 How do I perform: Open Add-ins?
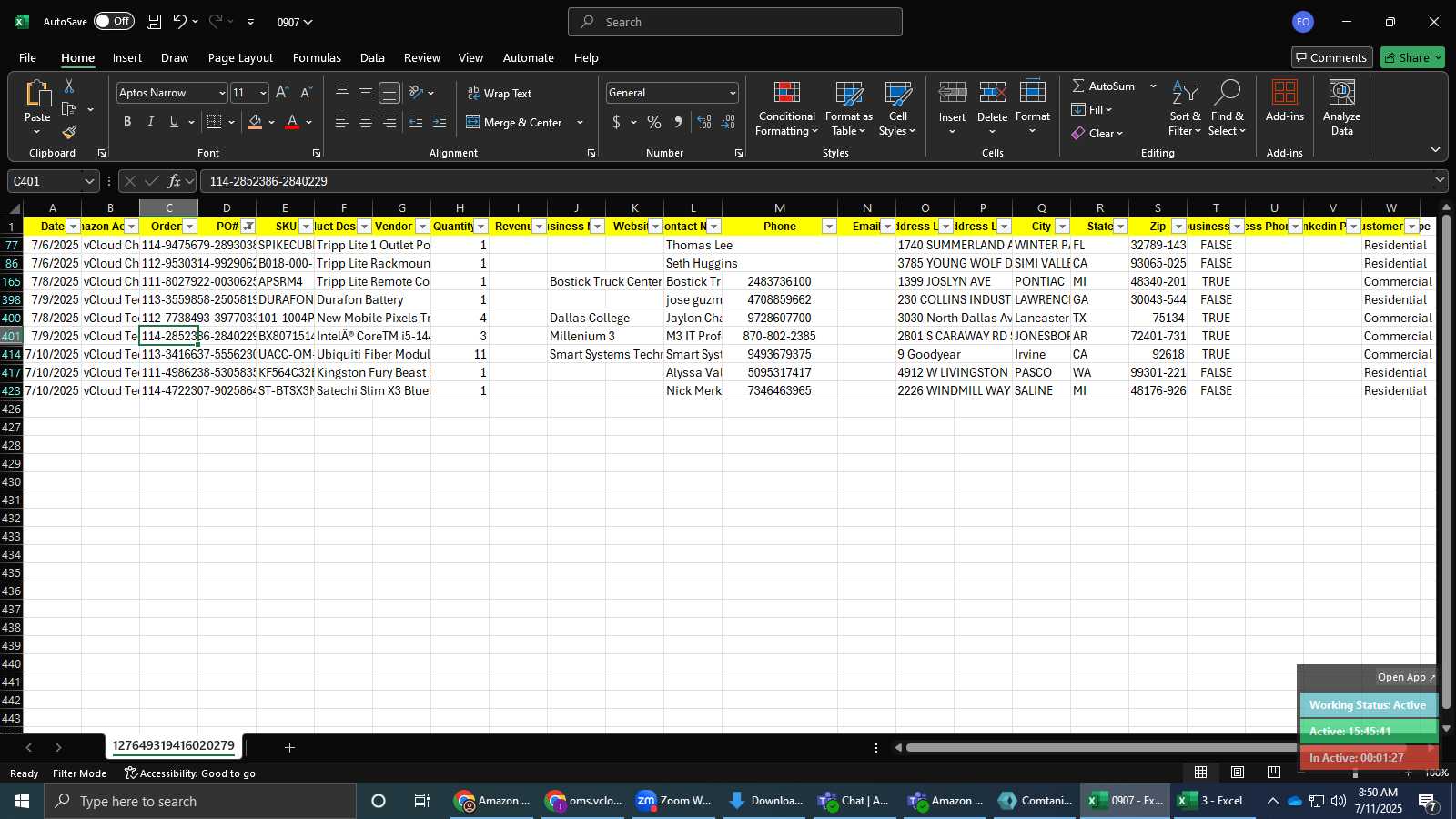pos(1285,101)
